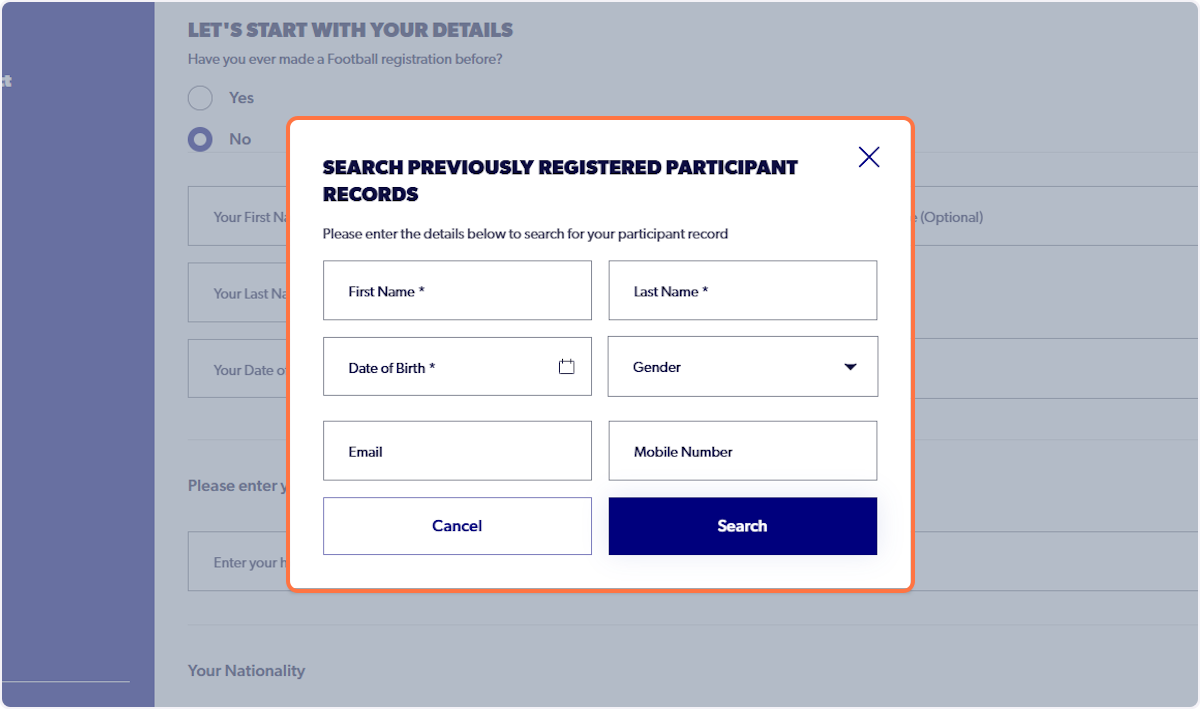The height and width of the screenshot is (709, 1200).
Task: Select the No registration radio button
Action: (x=200, y=139)
